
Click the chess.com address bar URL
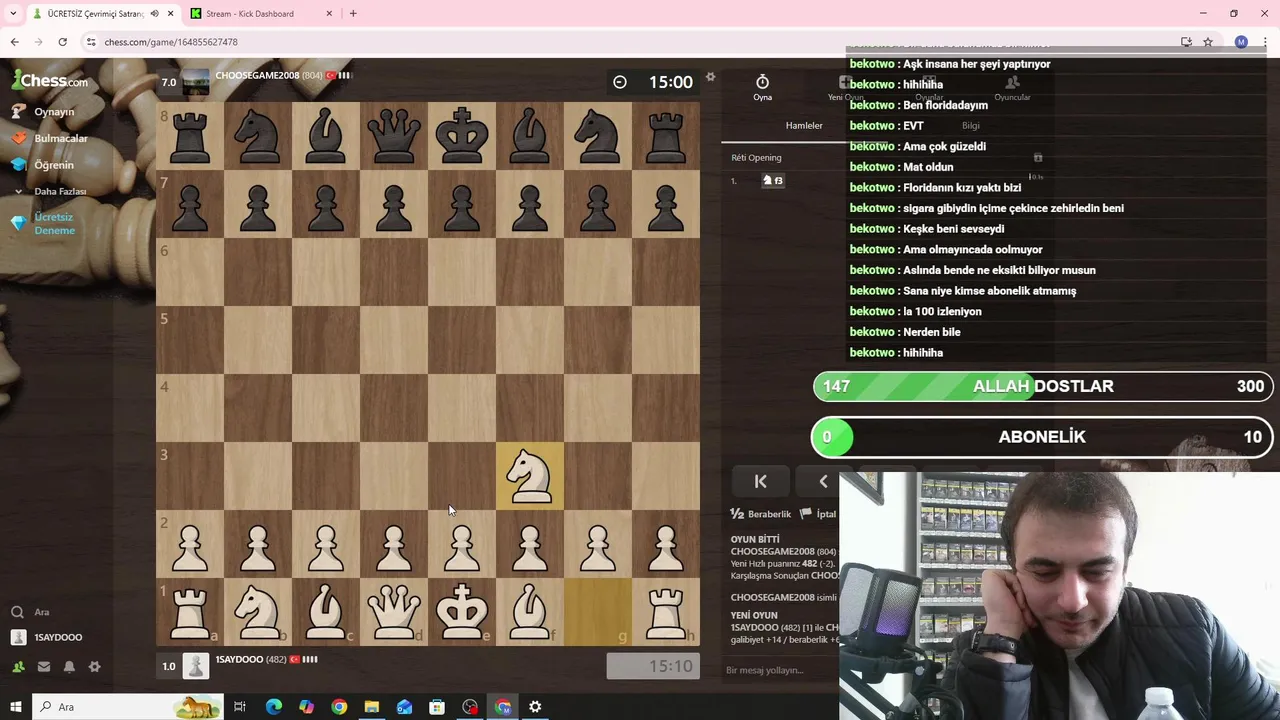[x=171, y=42]
